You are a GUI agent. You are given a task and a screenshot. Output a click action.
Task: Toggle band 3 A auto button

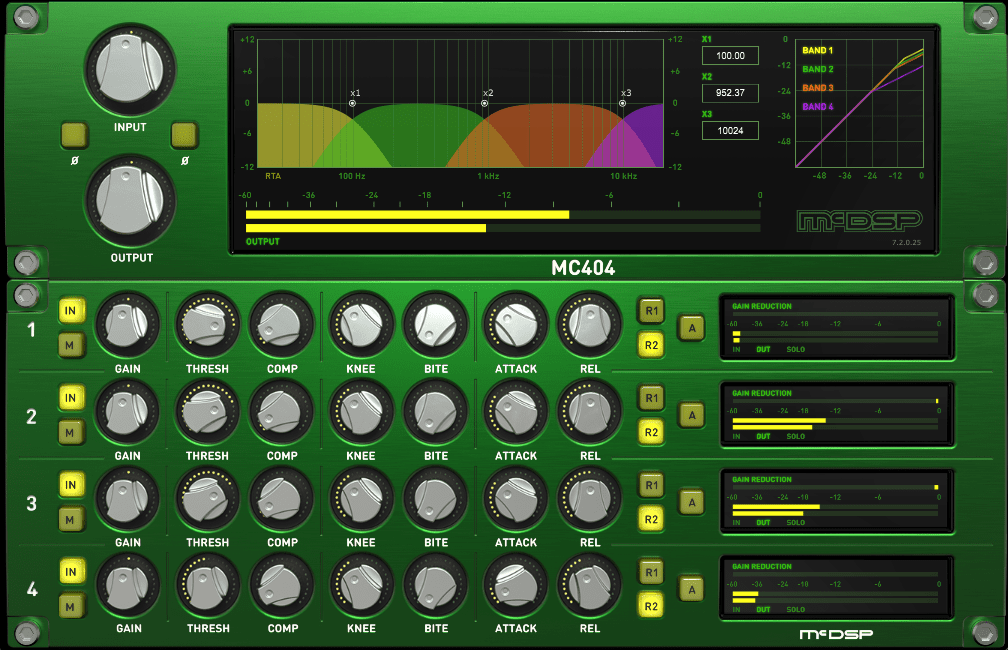[x=692, y=502]
